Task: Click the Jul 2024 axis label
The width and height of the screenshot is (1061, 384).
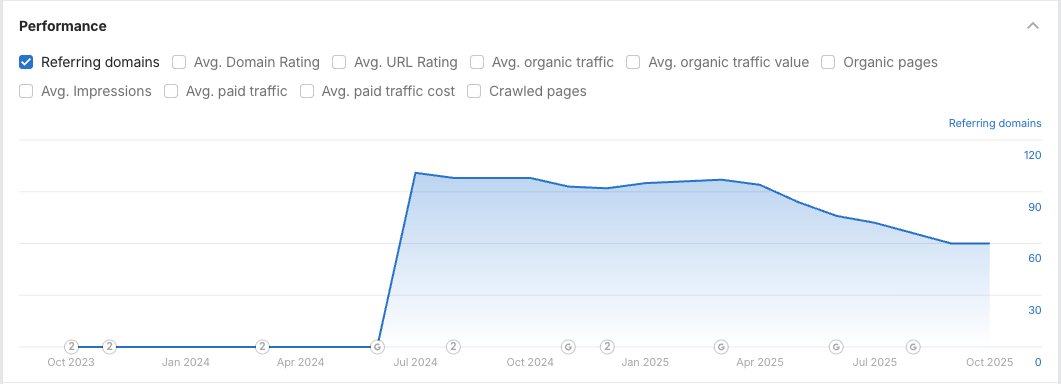Action: tap(415, 362)
